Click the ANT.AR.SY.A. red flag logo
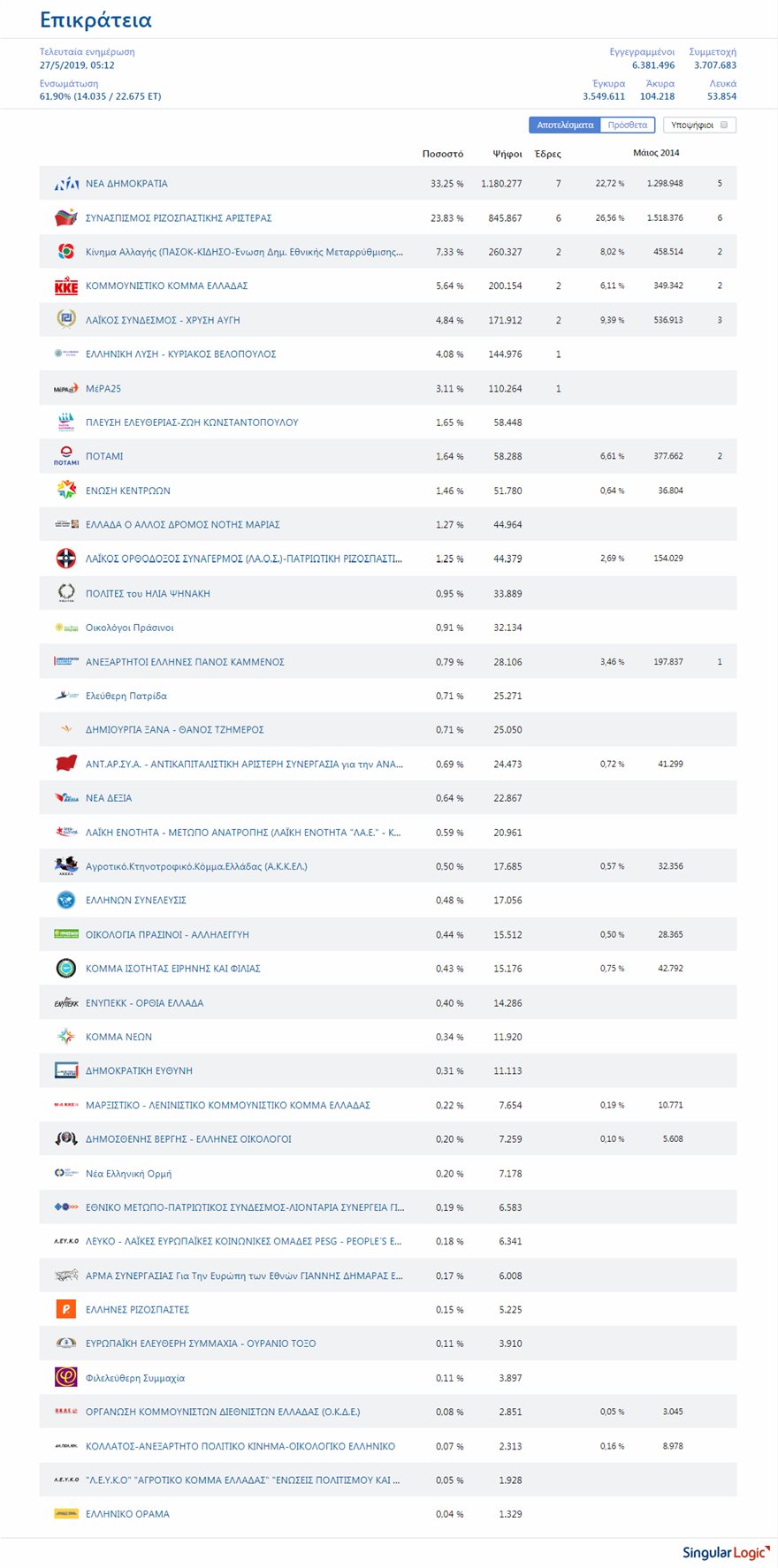This screenshot has width=778, height=1568. 66,764
